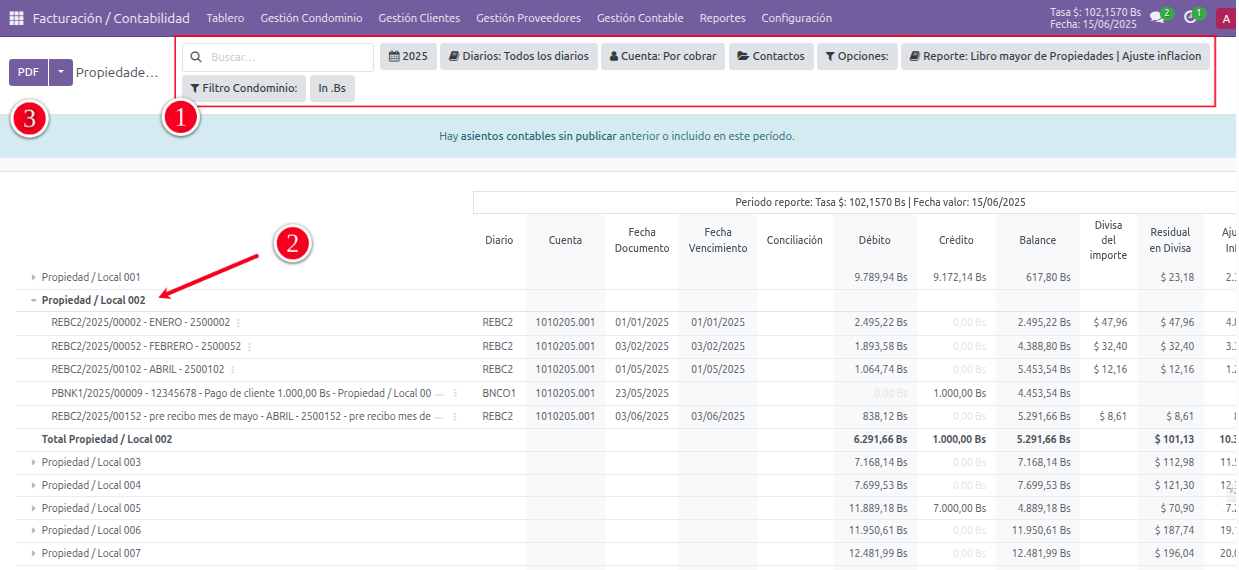This screenshot has width=1239, height=570.
Task: Open the 2025 date filter
Action: click(x=407, y=56)
